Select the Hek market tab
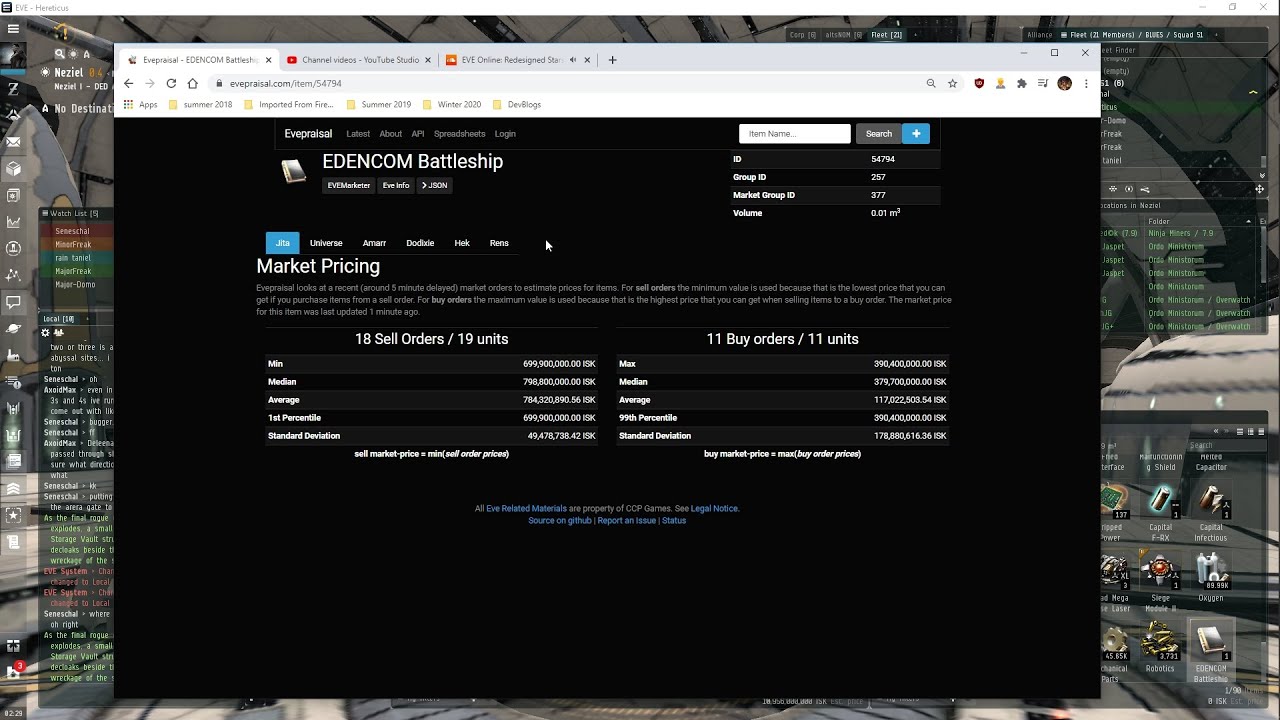This screenshot has width=1280, height=720. coord(462,243)
